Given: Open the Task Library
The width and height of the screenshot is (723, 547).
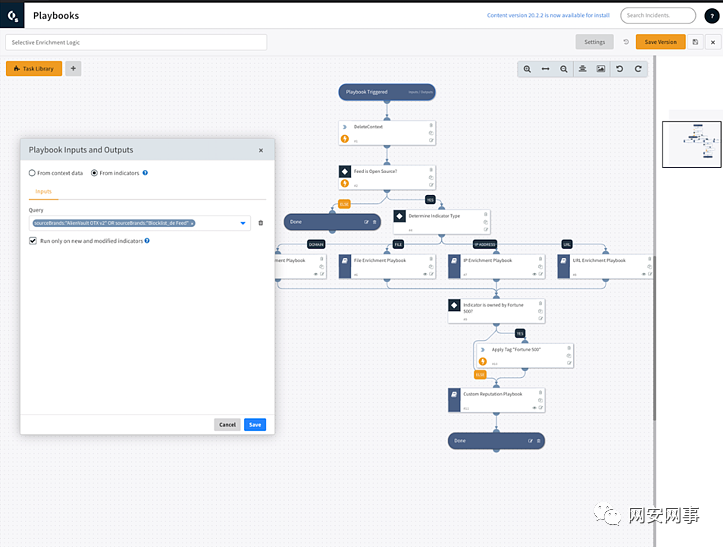Looking at the screenshot, I should [x=34, y=69].
